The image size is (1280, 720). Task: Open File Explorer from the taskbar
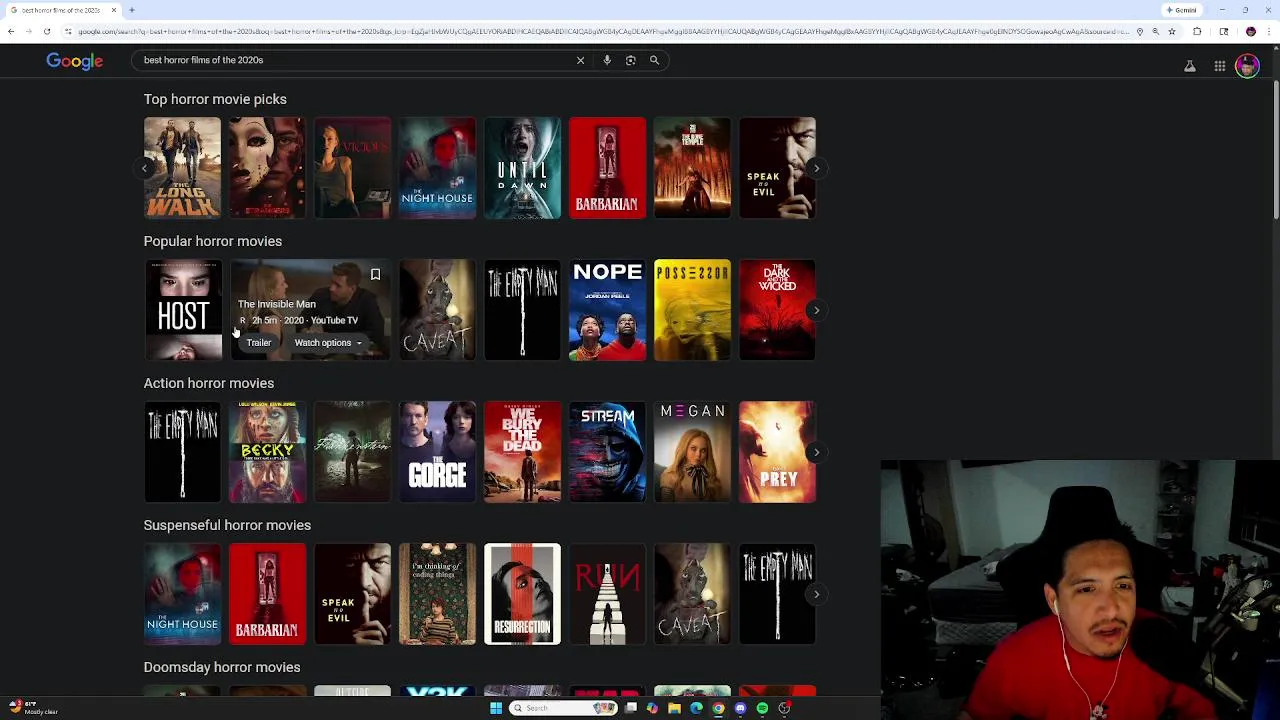tap(675, 708)
